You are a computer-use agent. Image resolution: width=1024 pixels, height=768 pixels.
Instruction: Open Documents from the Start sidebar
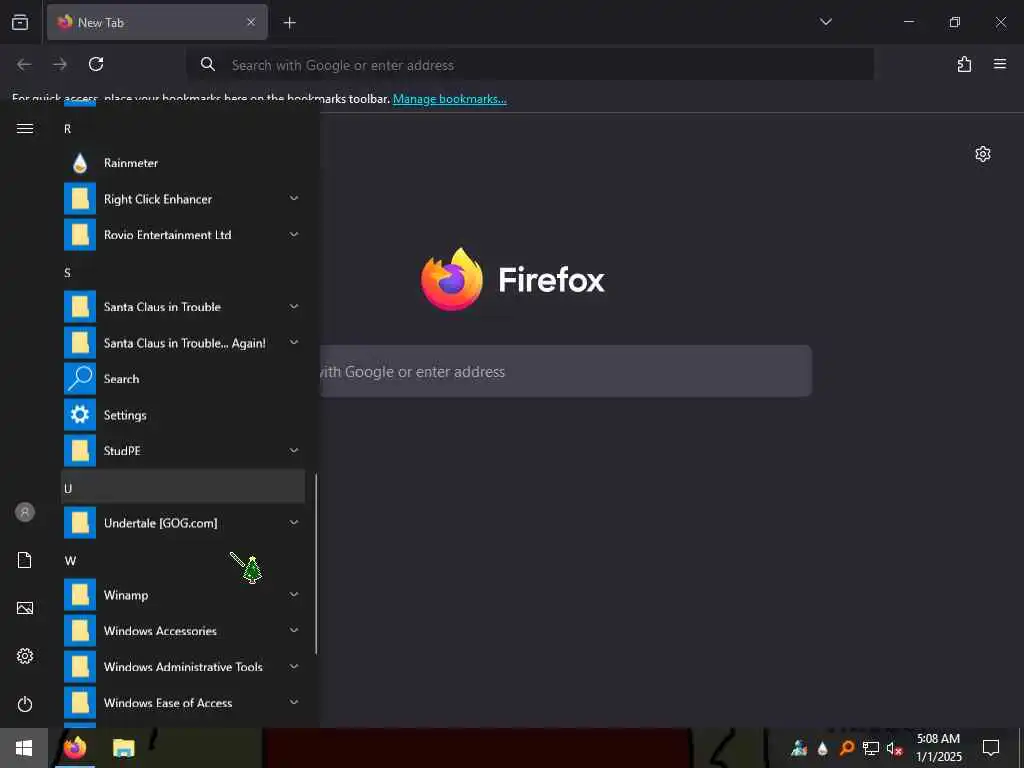click(x=25, y=560)
